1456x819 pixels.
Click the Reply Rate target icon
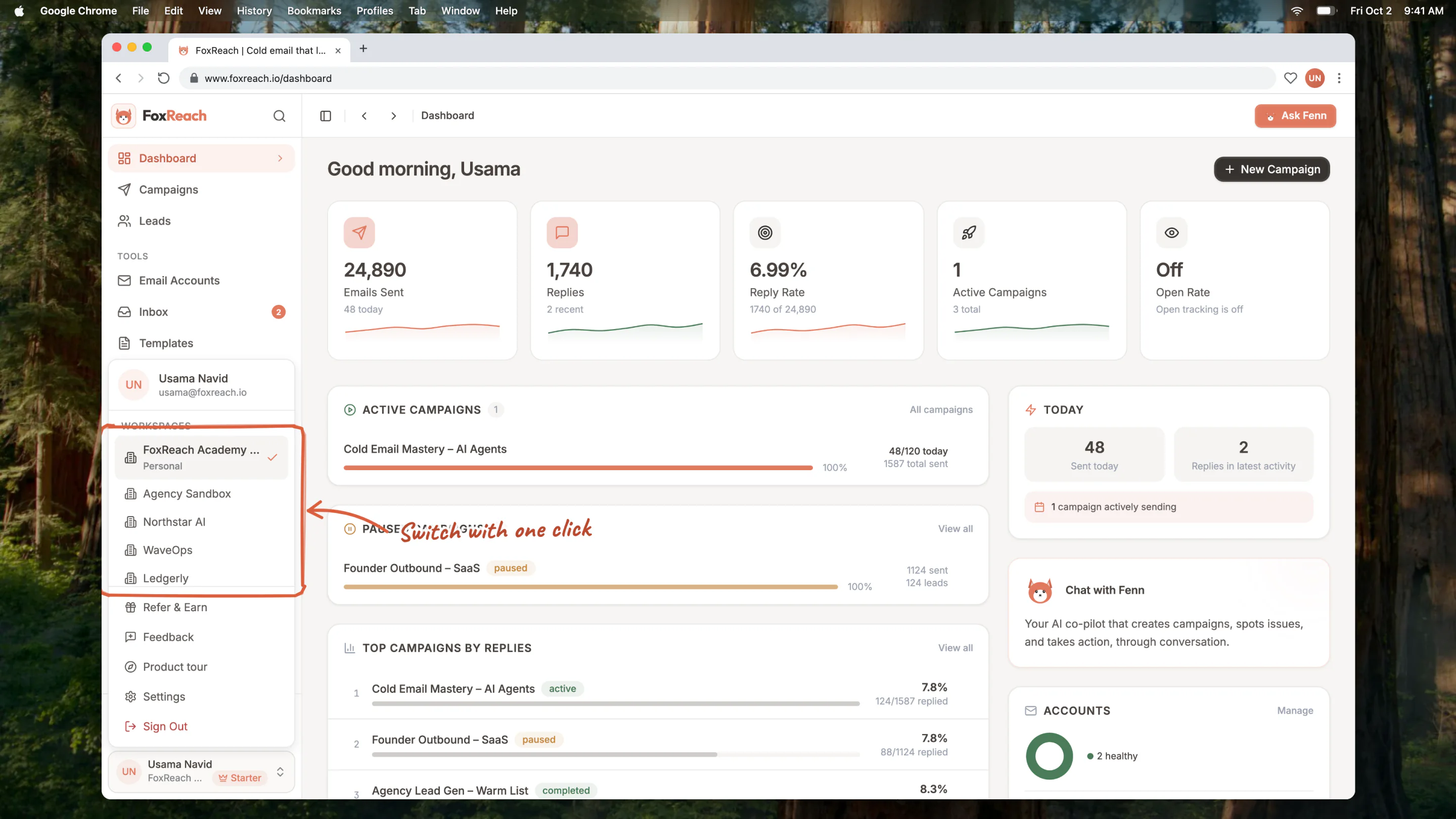[765, 233]
